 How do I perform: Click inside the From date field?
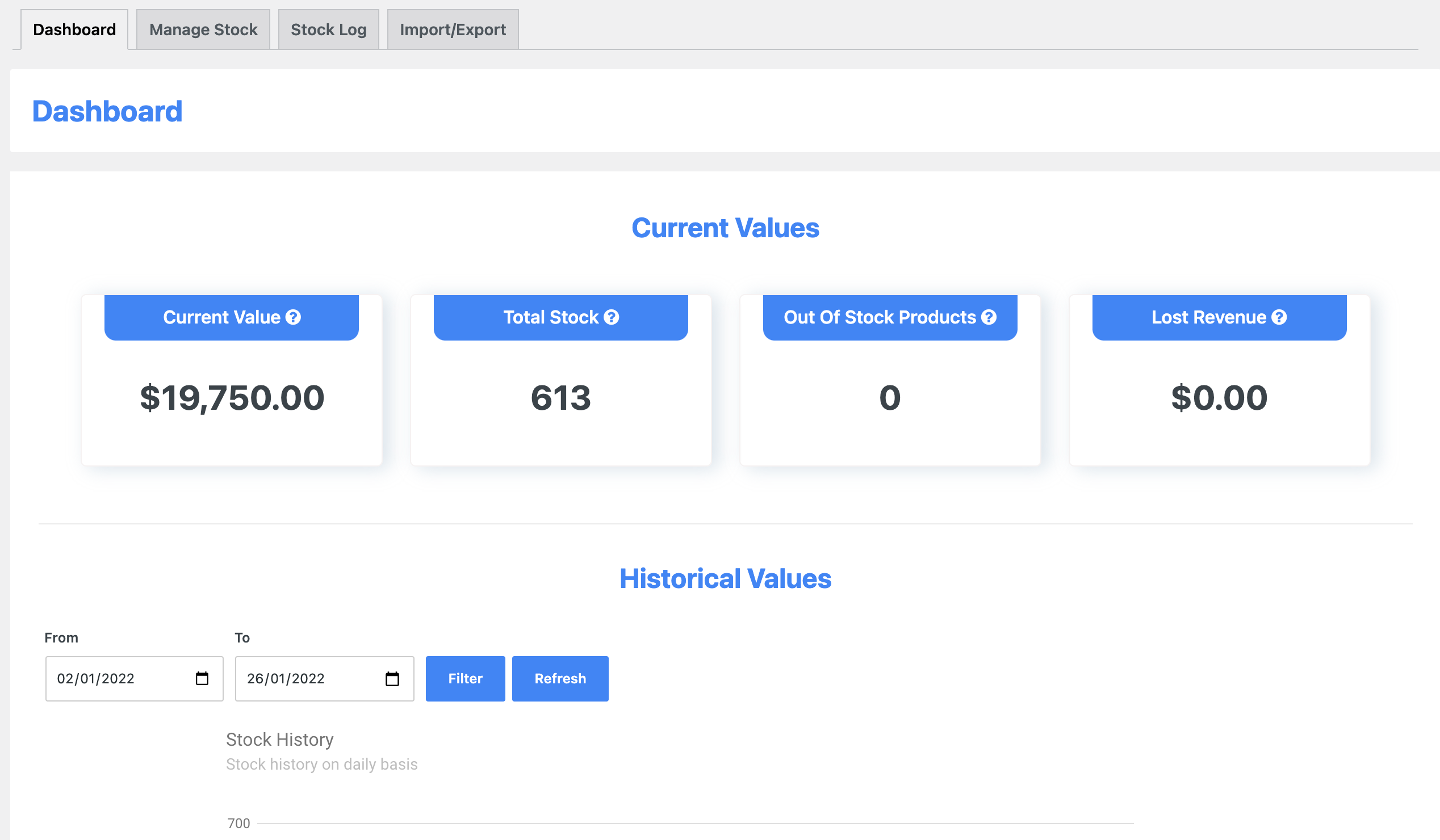[114, 678]
